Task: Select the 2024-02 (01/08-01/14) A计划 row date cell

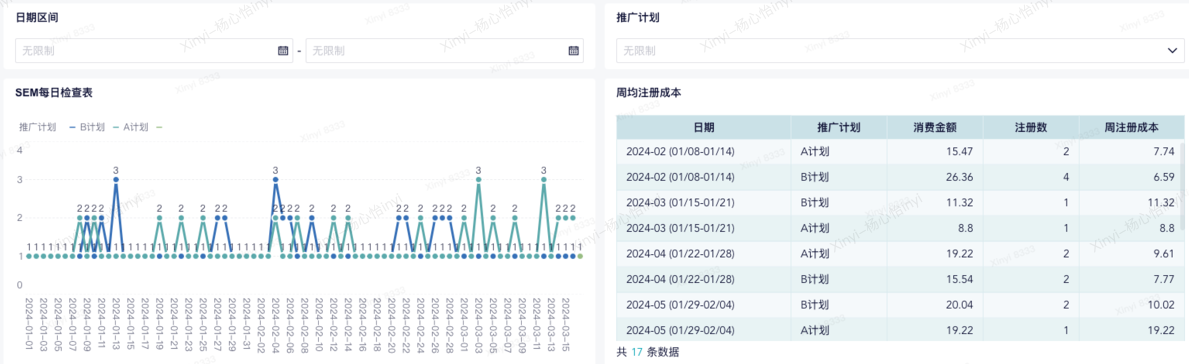Action: (x=704, y=152)
